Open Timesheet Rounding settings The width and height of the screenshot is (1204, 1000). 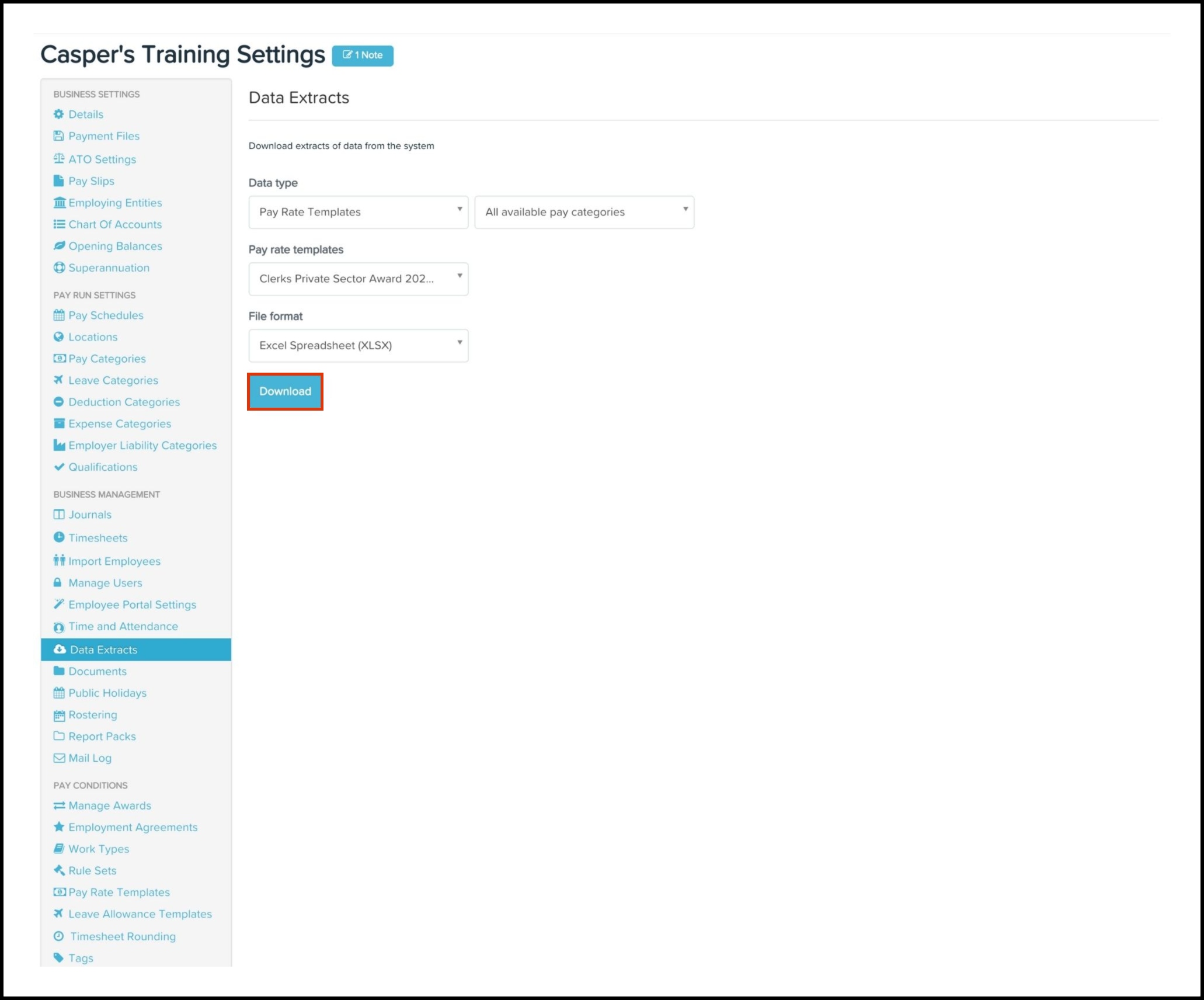pos(123,936)
